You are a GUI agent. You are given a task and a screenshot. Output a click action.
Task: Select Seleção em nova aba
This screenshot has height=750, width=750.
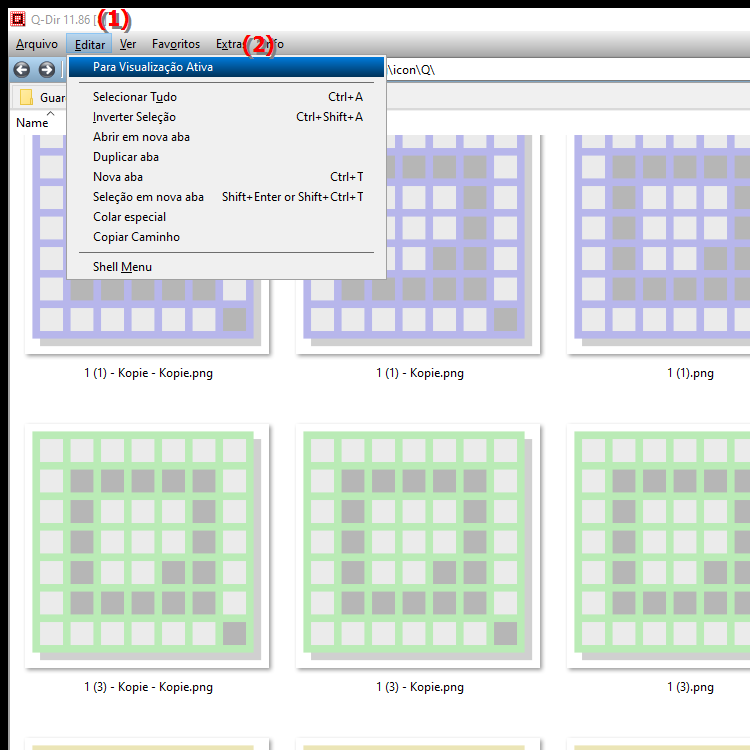(x=148, y=197)
